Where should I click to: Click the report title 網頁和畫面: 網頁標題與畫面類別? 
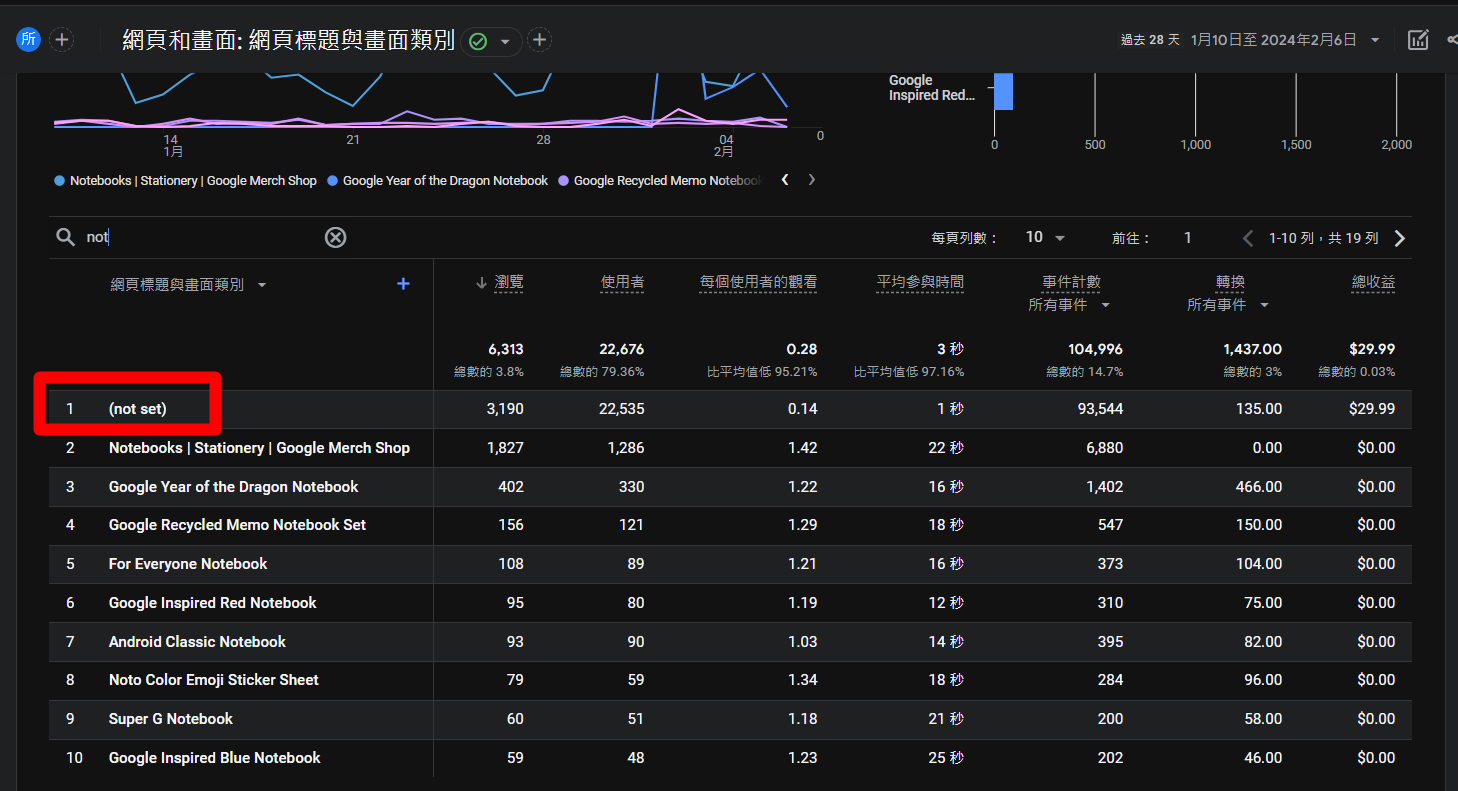point(288,40)
